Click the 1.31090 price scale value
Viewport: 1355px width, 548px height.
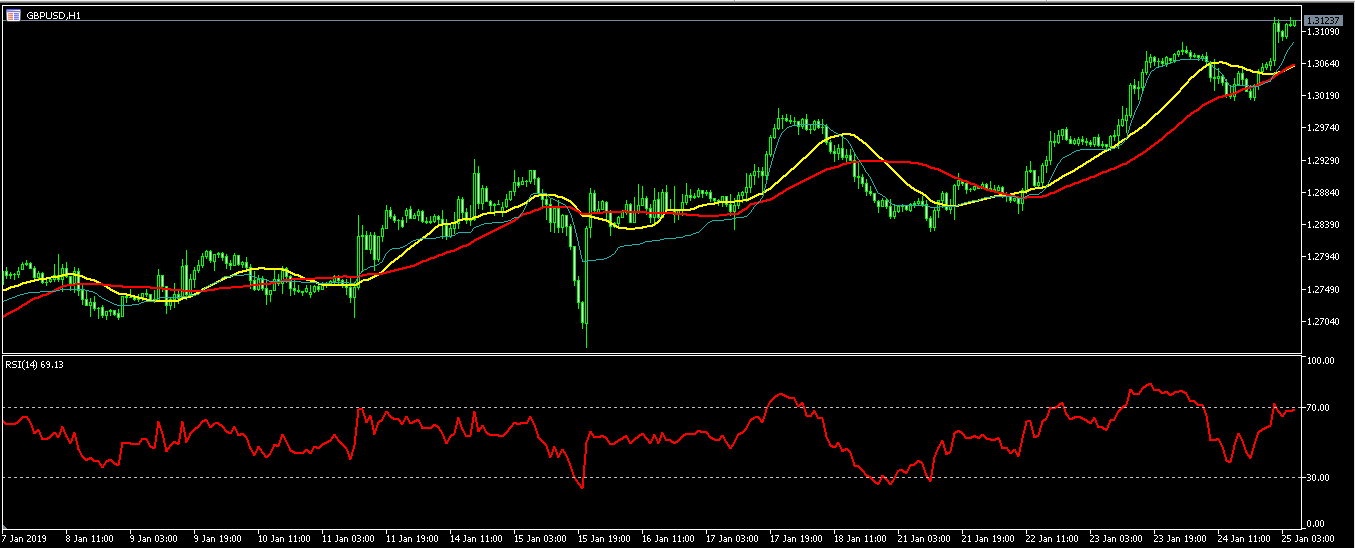click(x=1322, y=32)
